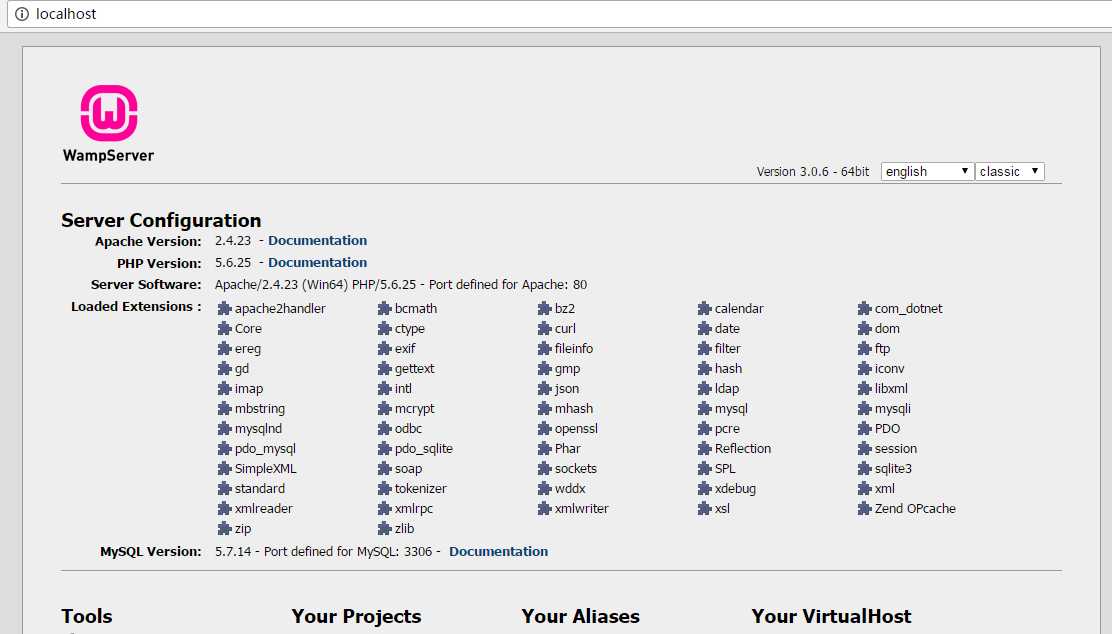Click puzzle icon next to xdebug
The image size is (1112, 634).
pyautogui.click(x=704, y=489)
